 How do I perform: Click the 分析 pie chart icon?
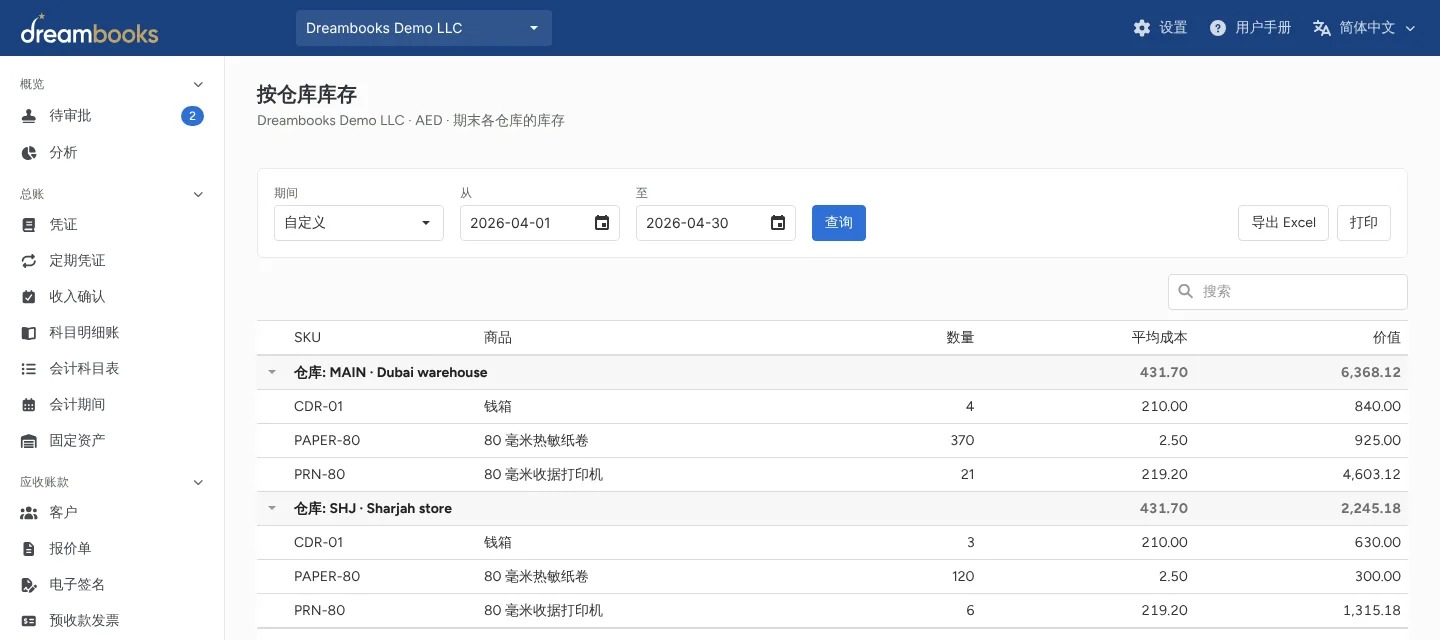(x=29, y=153)
